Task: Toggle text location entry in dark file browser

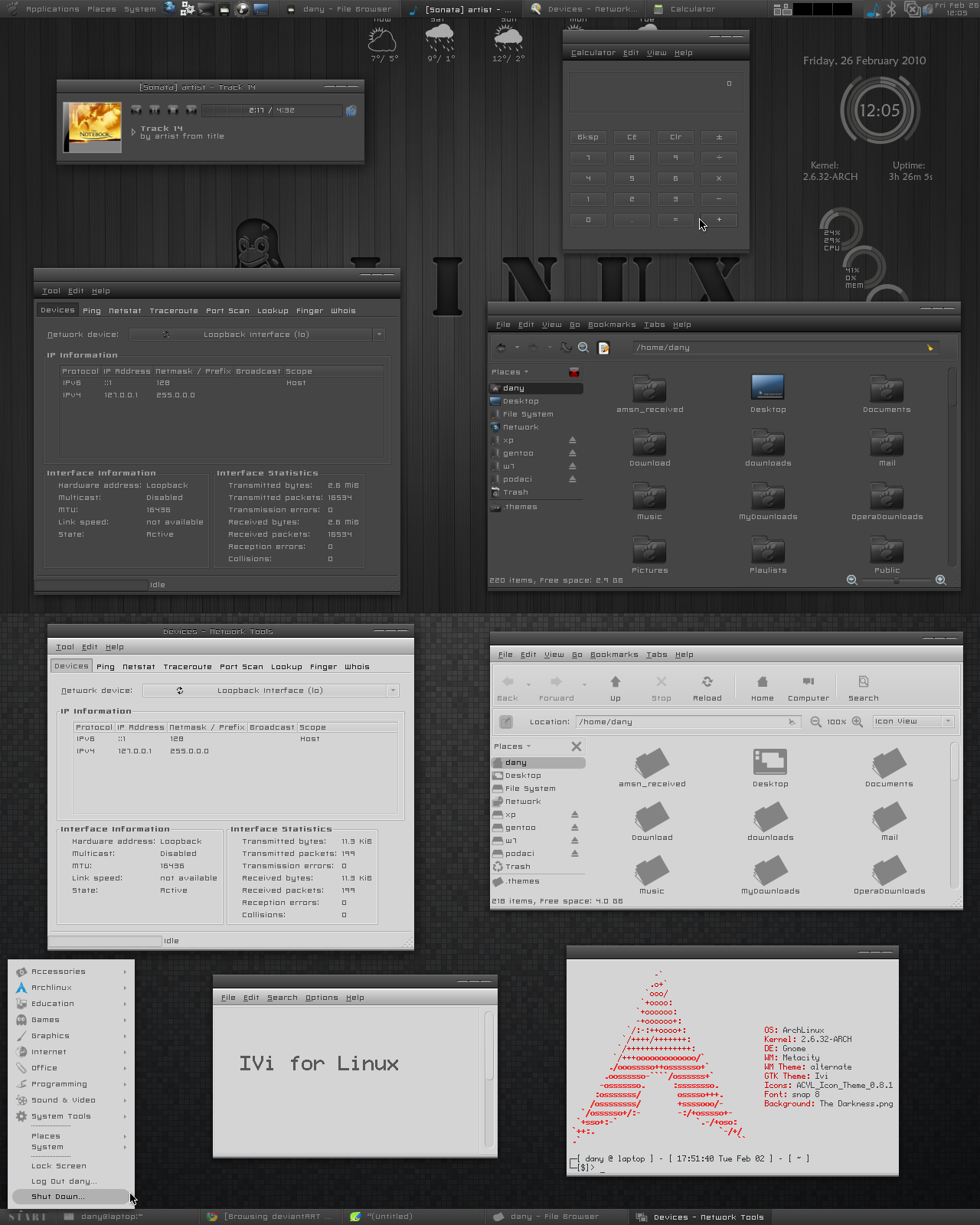Action: coord(603,348)
